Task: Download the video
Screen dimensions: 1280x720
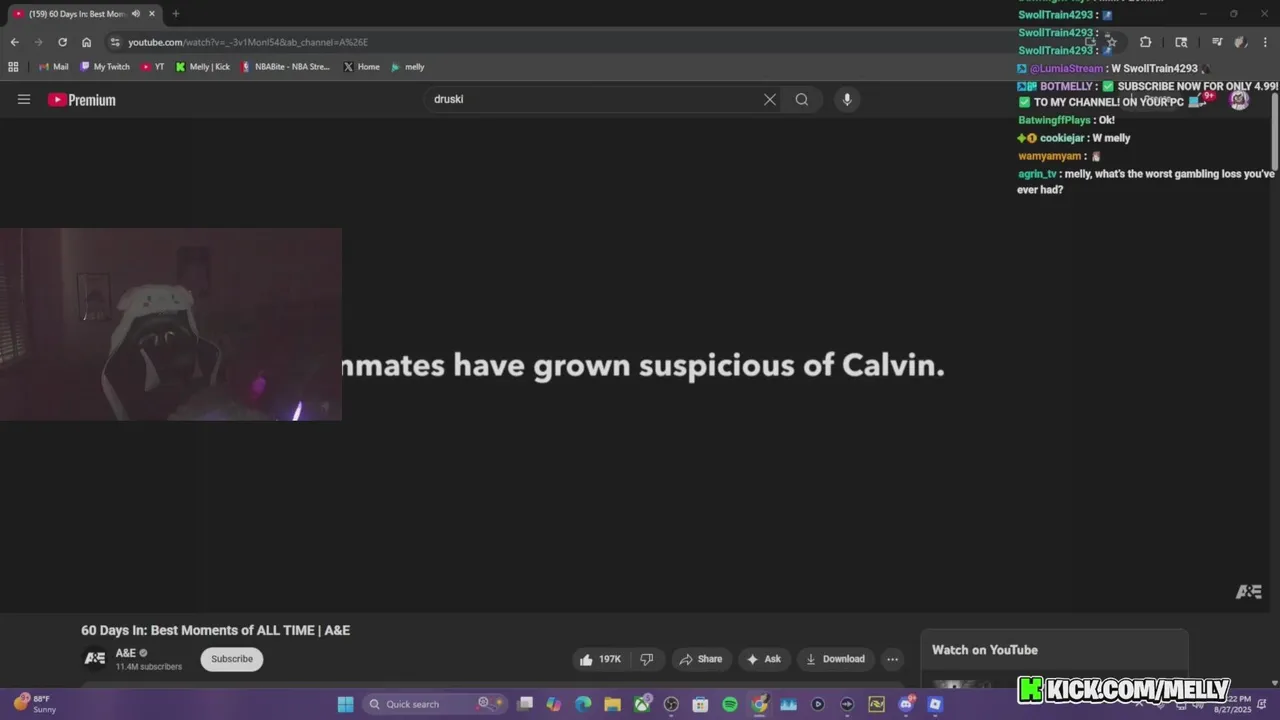Action: click(x=835, y=659)
